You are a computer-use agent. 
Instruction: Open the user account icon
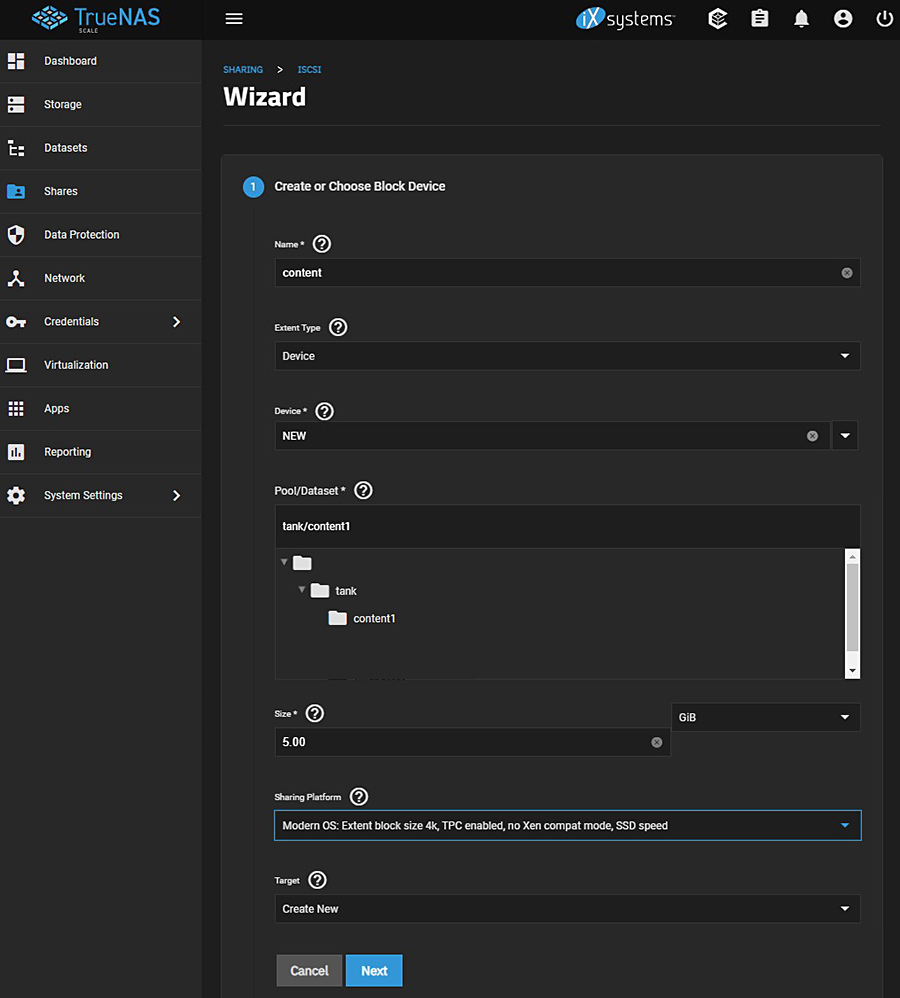point(843,19)
